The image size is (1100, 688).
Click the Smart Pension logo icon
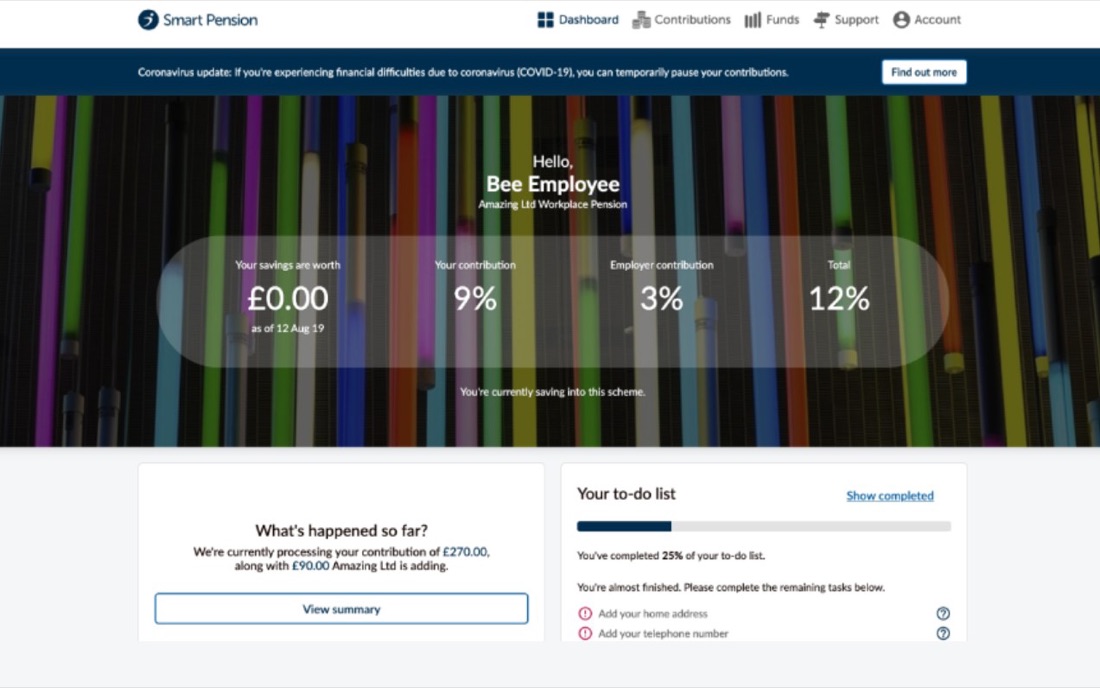coord(148,20)
